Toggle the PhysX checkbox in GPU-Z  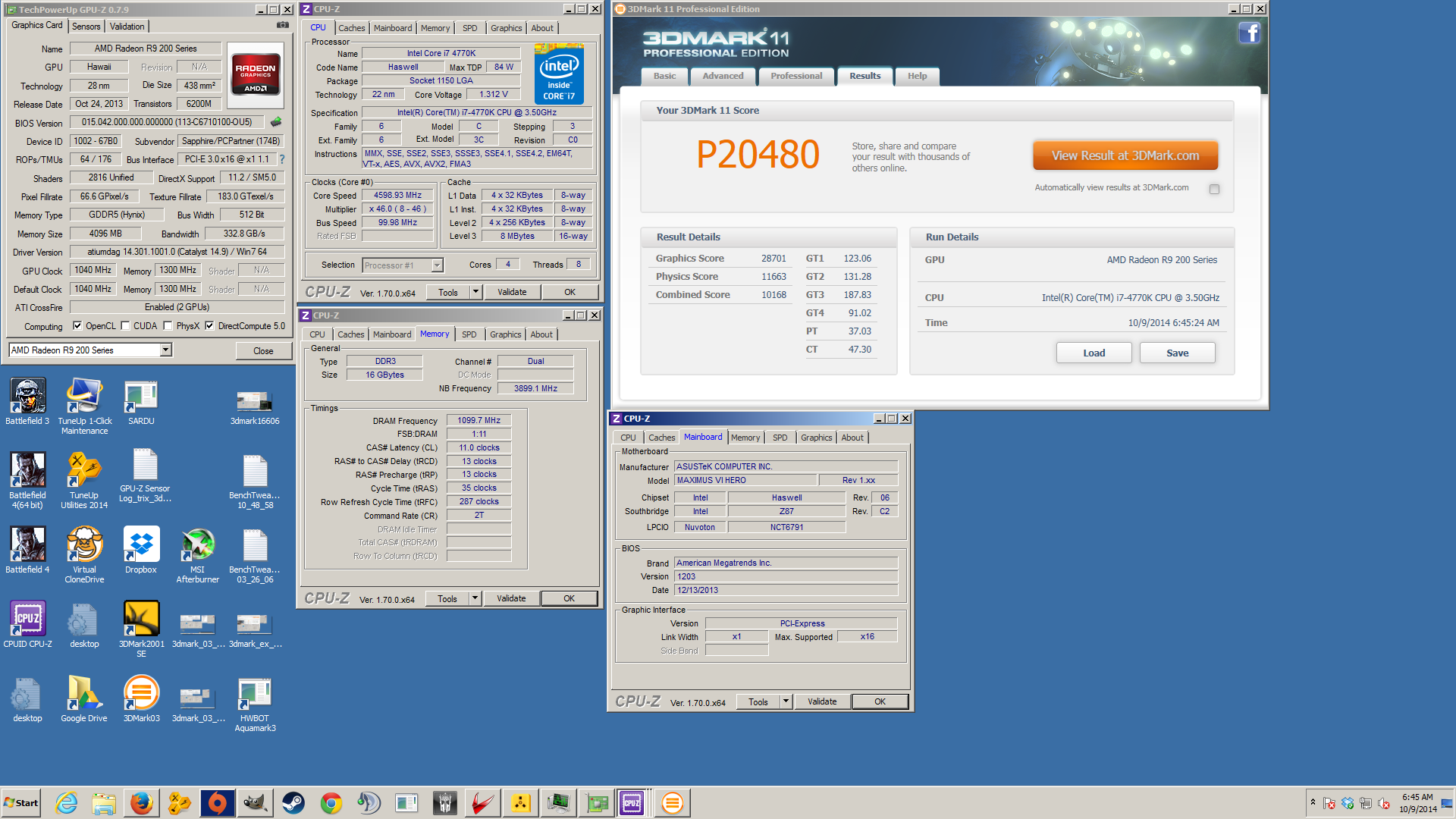[168, 326]
